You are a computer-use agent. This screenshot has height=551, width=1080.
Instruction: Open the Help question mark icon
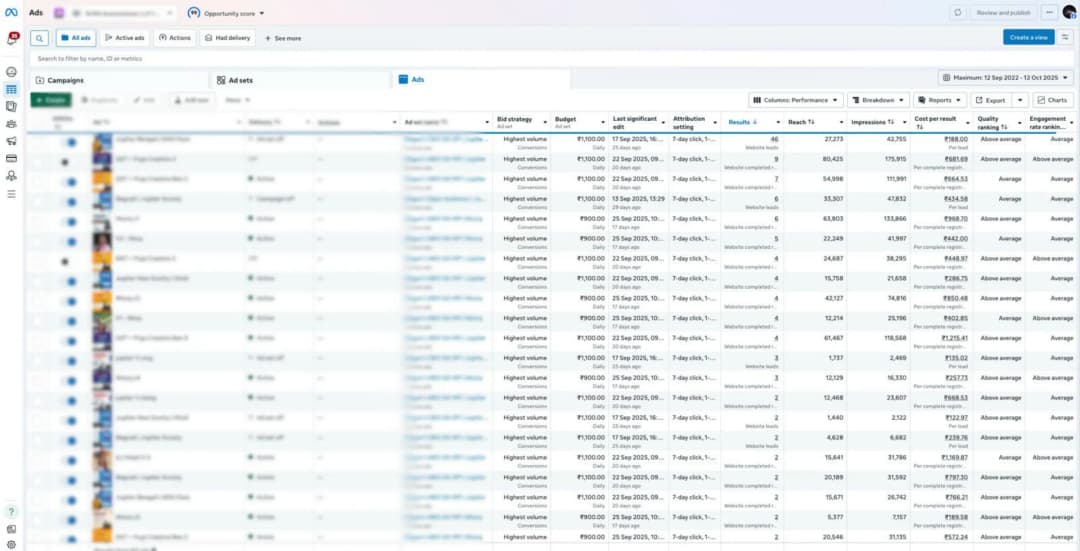pyautogui.click(x=12, y=511)
